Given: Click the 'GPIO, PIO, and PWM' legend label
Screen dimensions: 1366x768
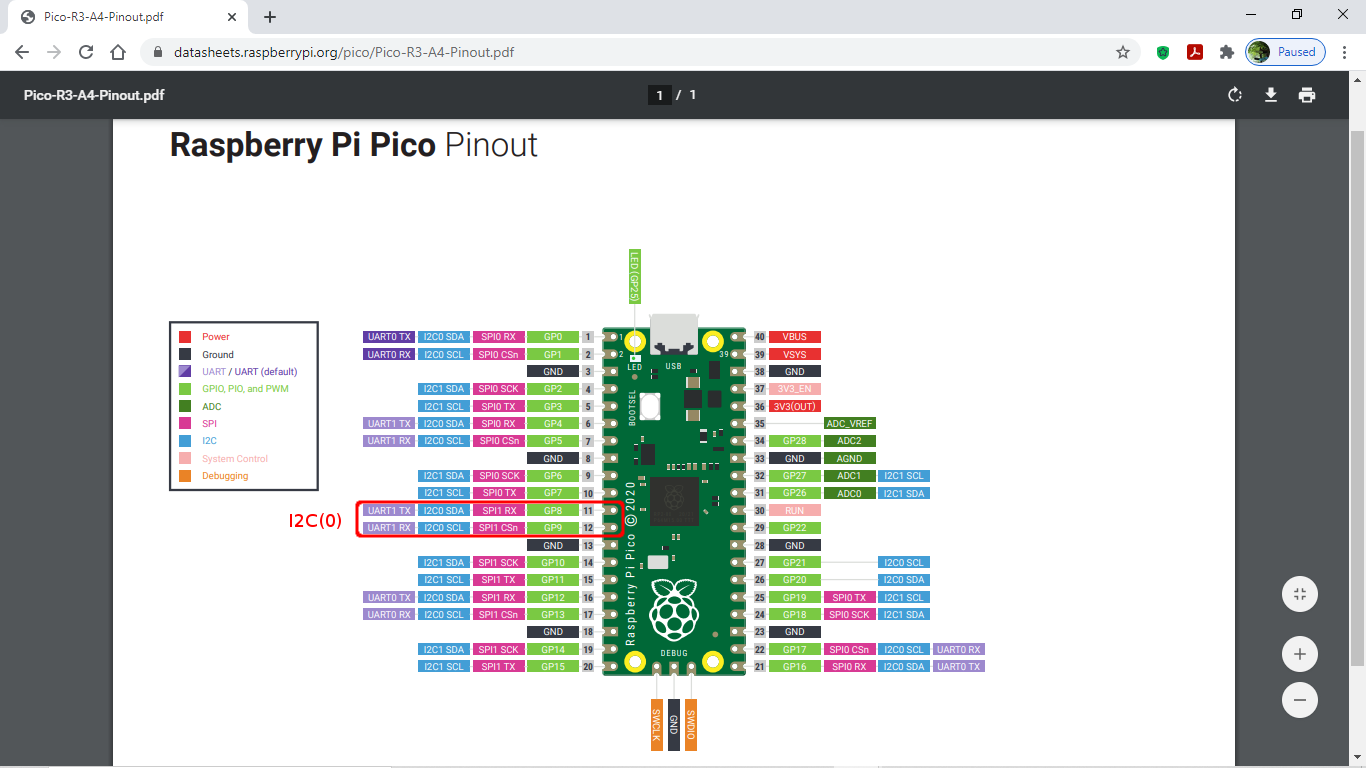Looking at the screenshot, I should click(245, 389).
